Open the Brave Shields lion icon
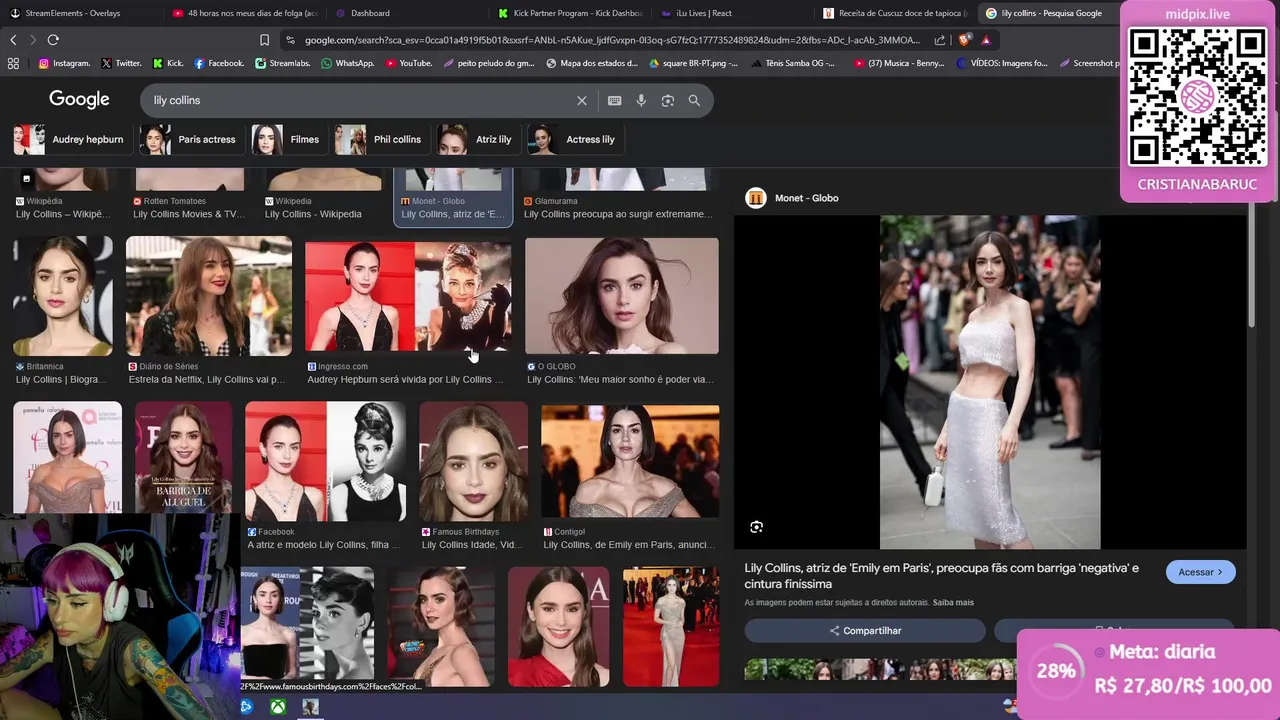 click(x=964, y=40)
